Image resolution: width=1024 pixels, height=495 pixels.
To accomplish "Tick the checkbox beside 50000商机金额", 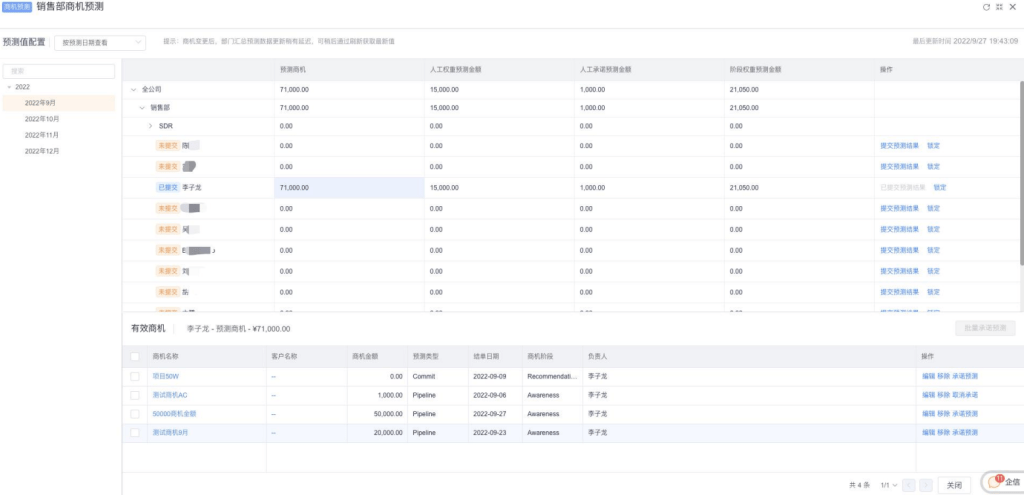I will click(135, 414).
